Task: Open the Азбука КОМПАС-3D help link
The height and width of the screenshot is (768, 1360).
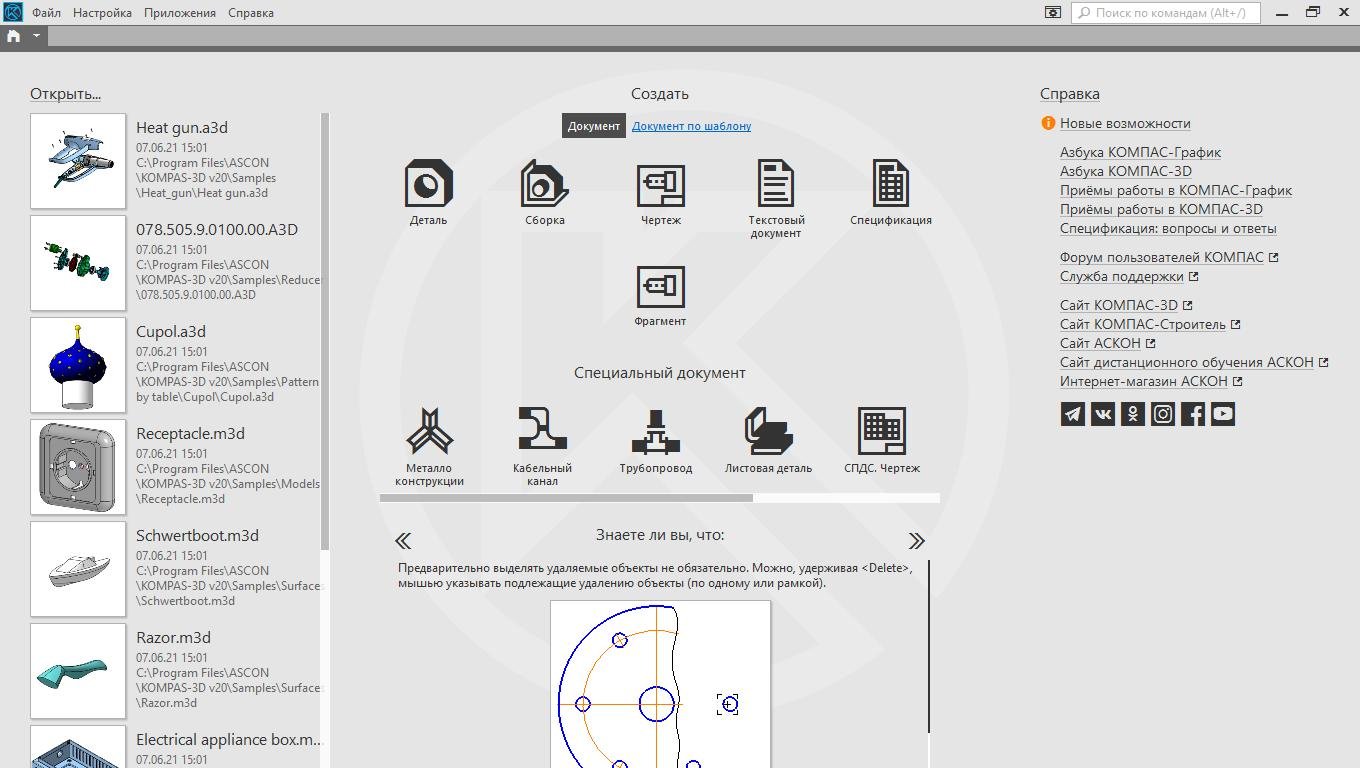Action: click(1125, 171)
